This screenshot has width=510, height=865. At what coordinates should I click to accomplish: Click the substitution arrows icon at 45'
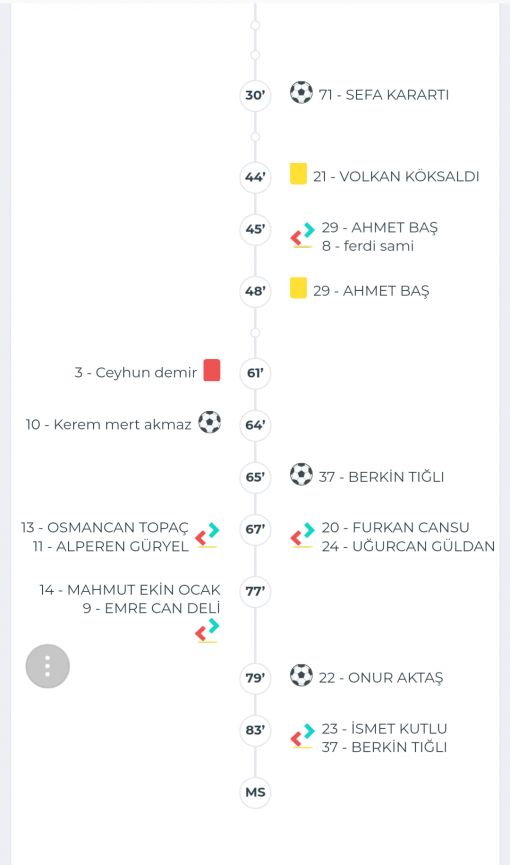(x=302, y=234)
